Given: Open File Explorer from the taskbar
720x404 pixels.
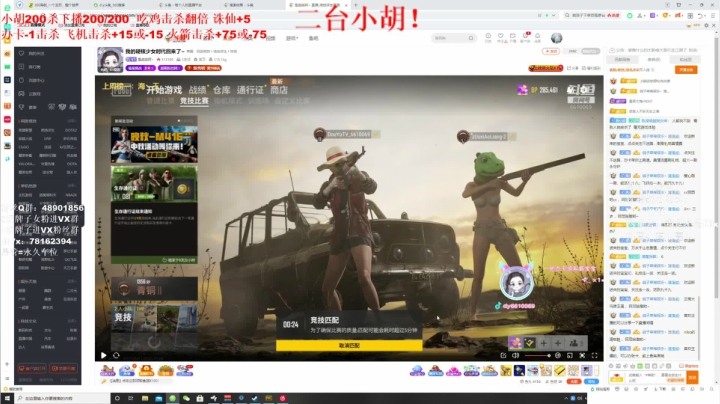Looking at the screenshot, I should [145, 398].
